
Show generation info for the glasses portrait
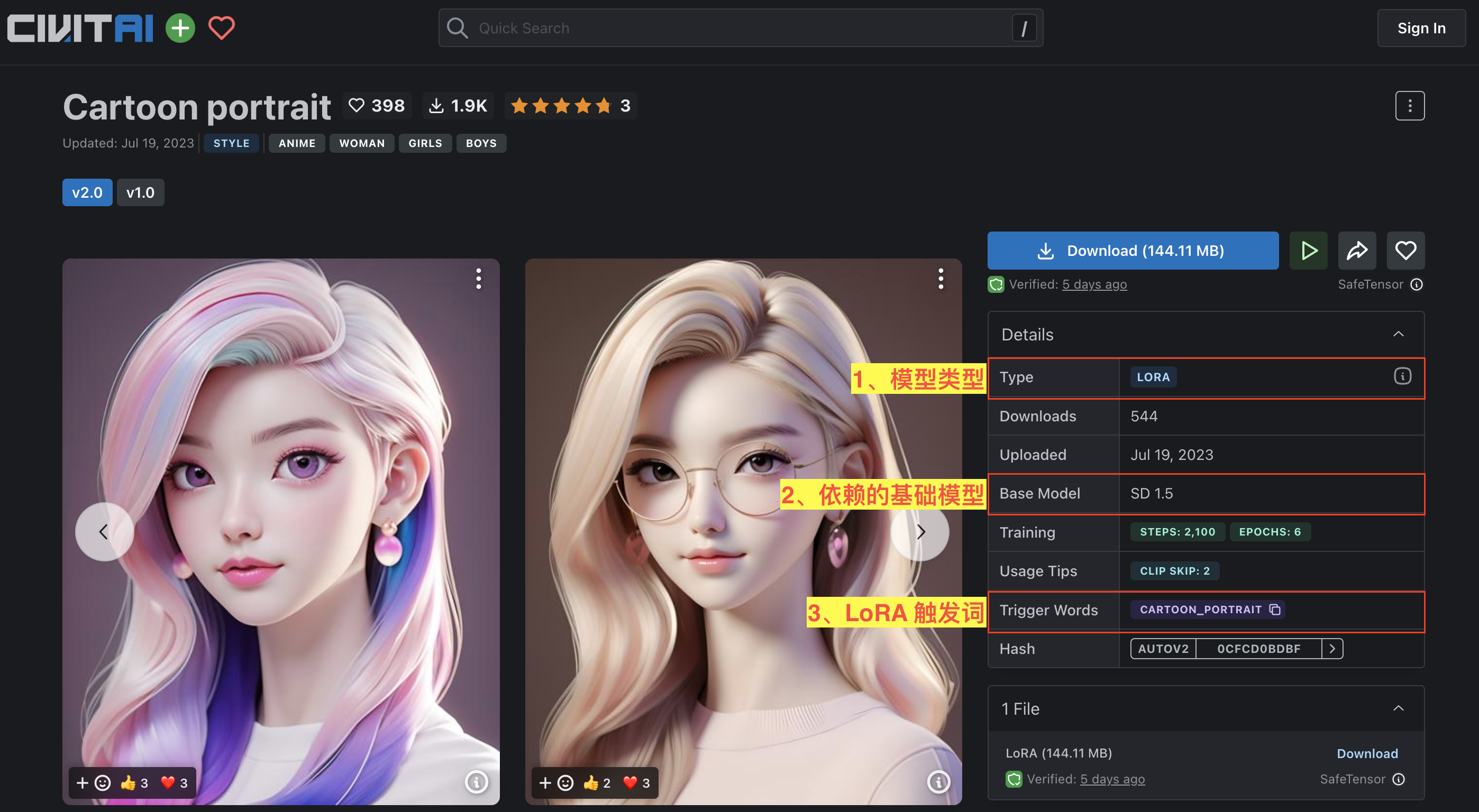tap(939, 781)
